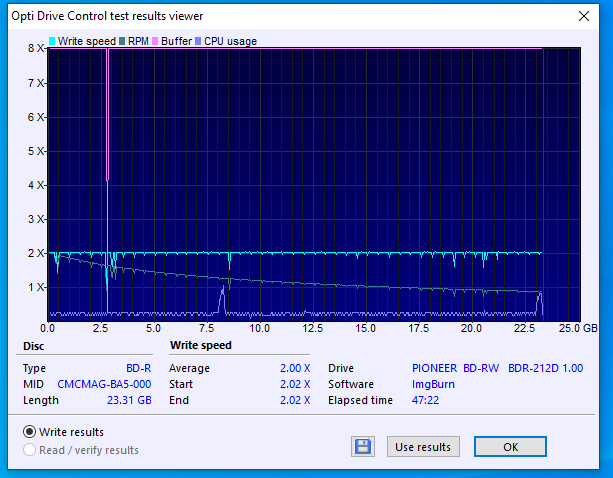
Task: Confirm with the OK button
Action: pyautogui.click(x=510, y=447)
